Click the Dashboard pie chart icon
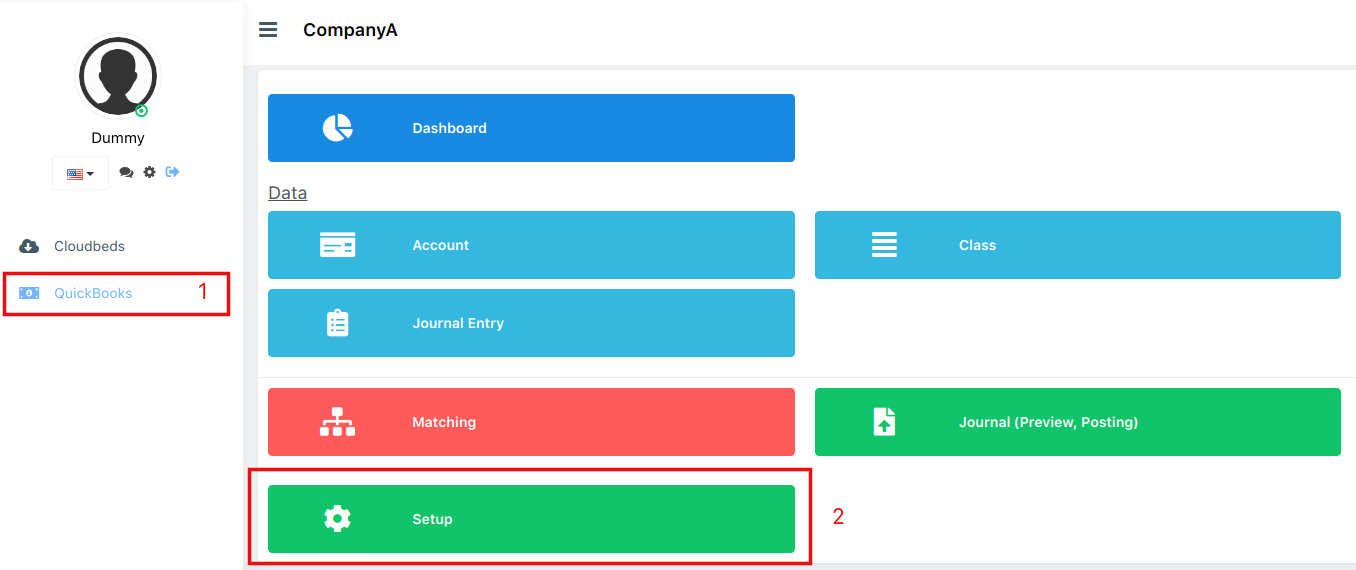 338,128
